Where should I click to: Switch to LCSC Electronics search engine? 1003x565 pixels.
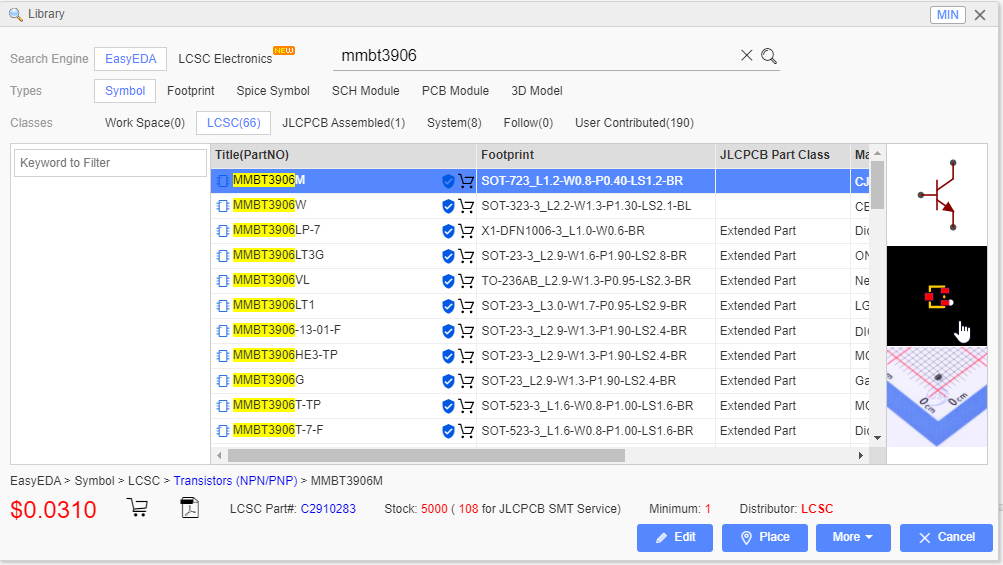(x=225, y=59)
